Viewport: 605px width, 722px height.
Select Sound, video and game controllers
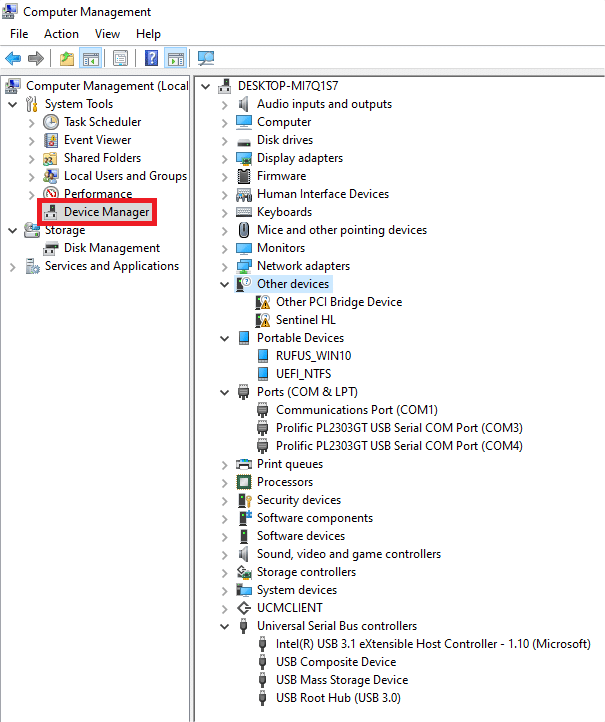(x=349, y=554)
